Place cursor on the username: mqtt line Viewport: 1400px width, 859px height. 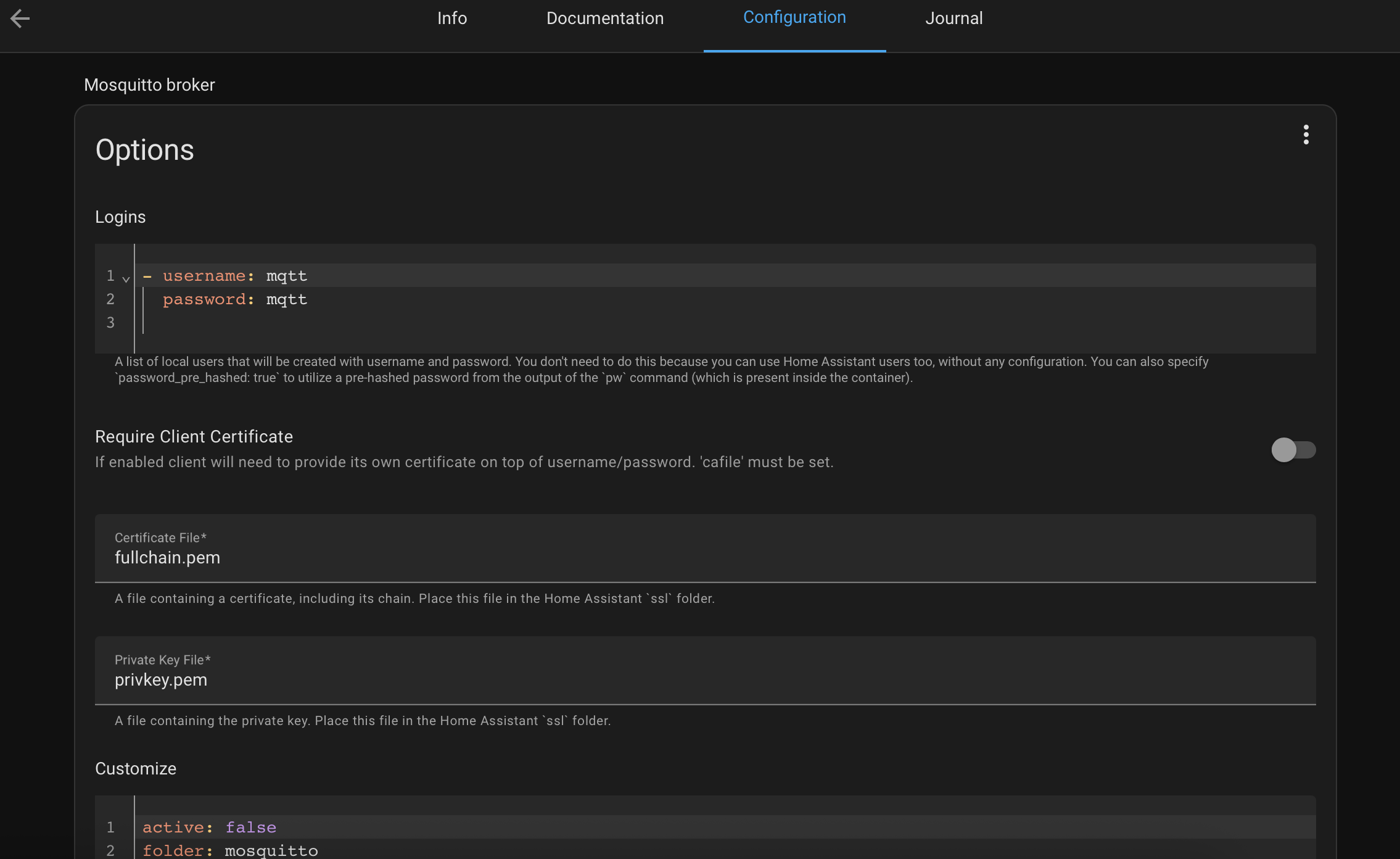coord(725,275)
